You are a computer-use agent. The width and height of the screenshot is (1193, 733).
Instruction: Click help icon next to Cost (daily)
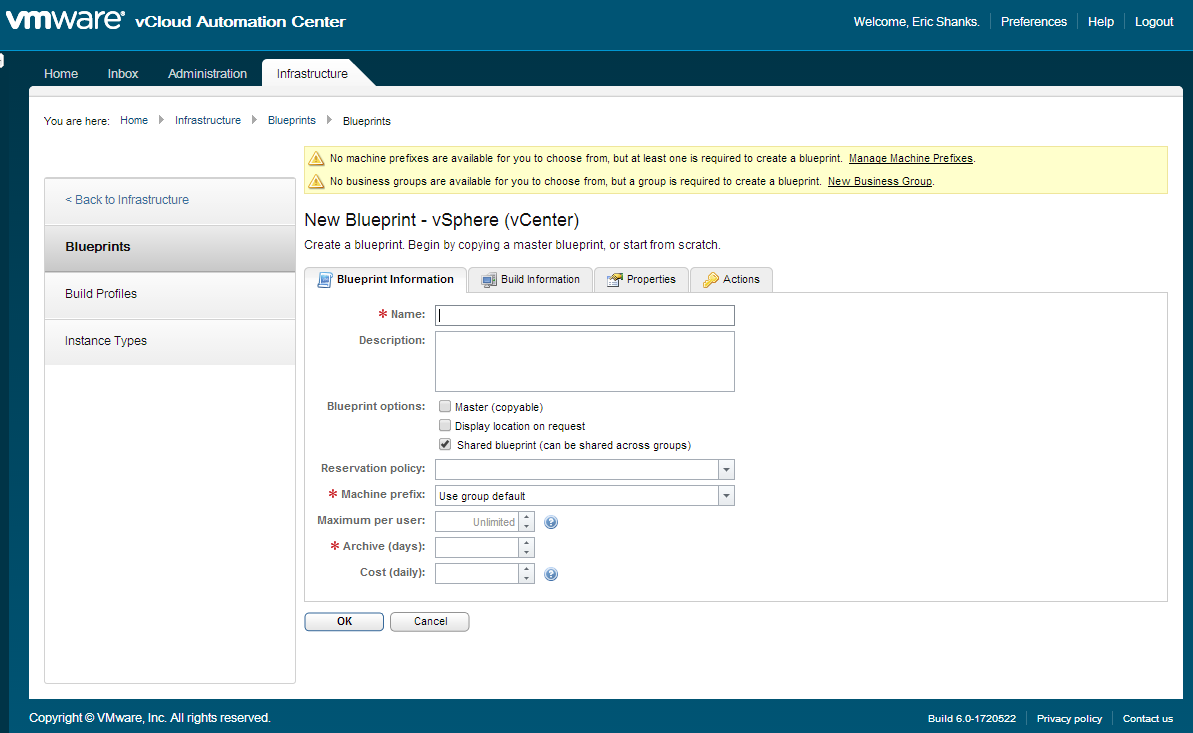point(551,574)
